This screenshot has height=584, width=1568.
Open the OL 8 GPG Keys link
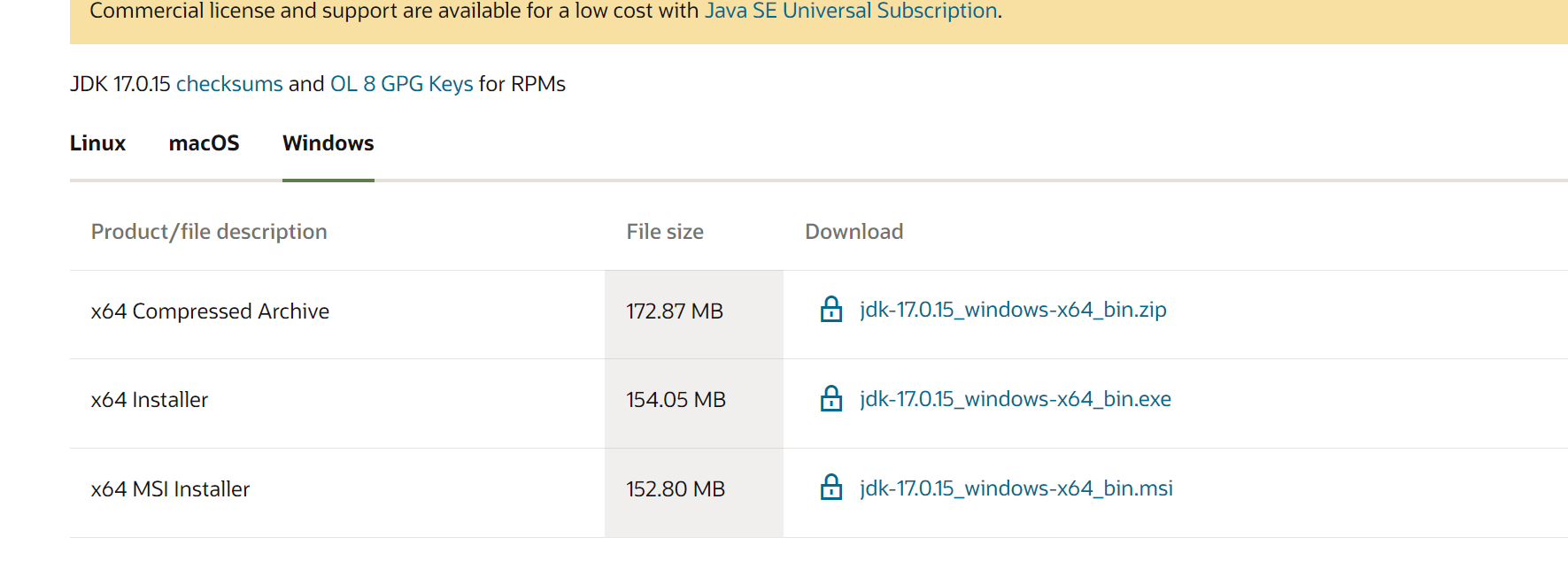tap(402, 84)
